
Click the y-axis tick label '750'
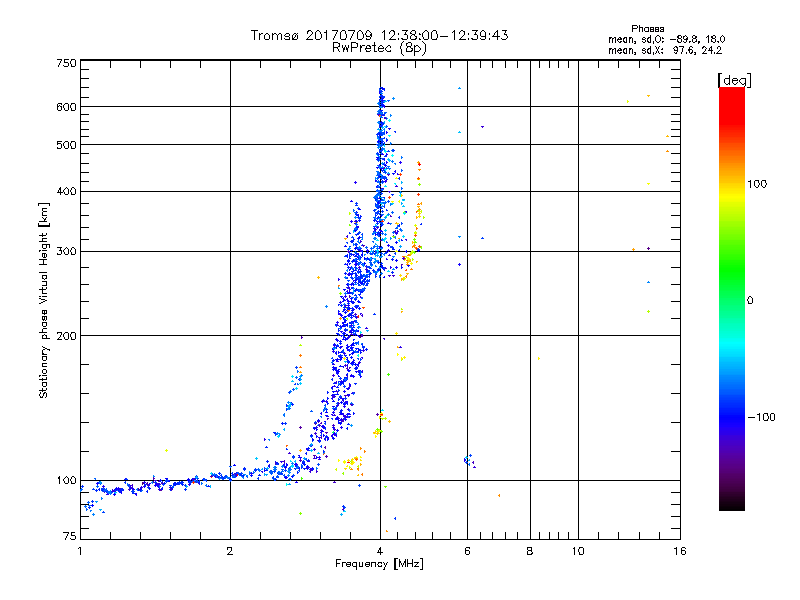(66, 63)
